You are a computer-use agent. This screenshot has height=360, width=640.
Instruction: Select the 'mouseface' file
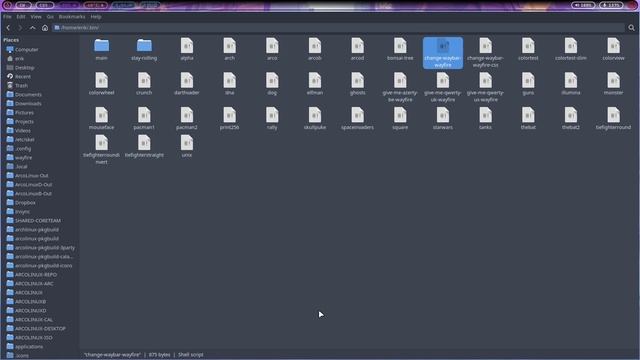click(102, 119)
